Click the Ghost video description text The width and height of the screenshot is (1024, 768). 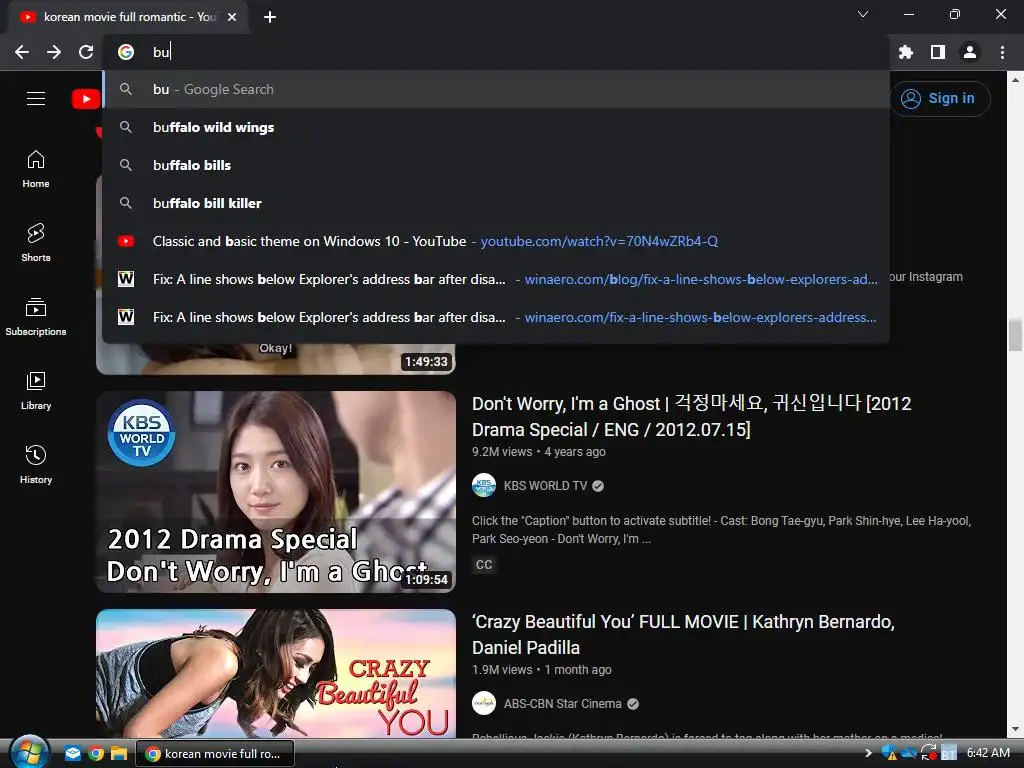click(722, 530)
